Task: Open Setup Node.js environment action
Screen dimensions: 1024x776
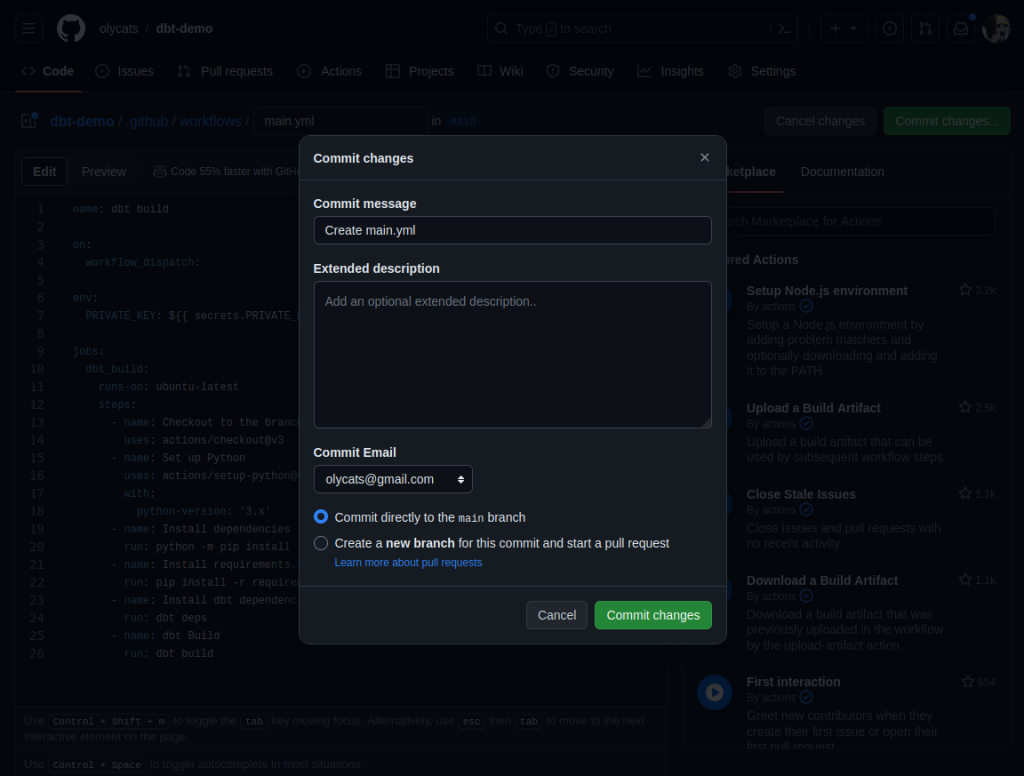Action: click(827, 291)
